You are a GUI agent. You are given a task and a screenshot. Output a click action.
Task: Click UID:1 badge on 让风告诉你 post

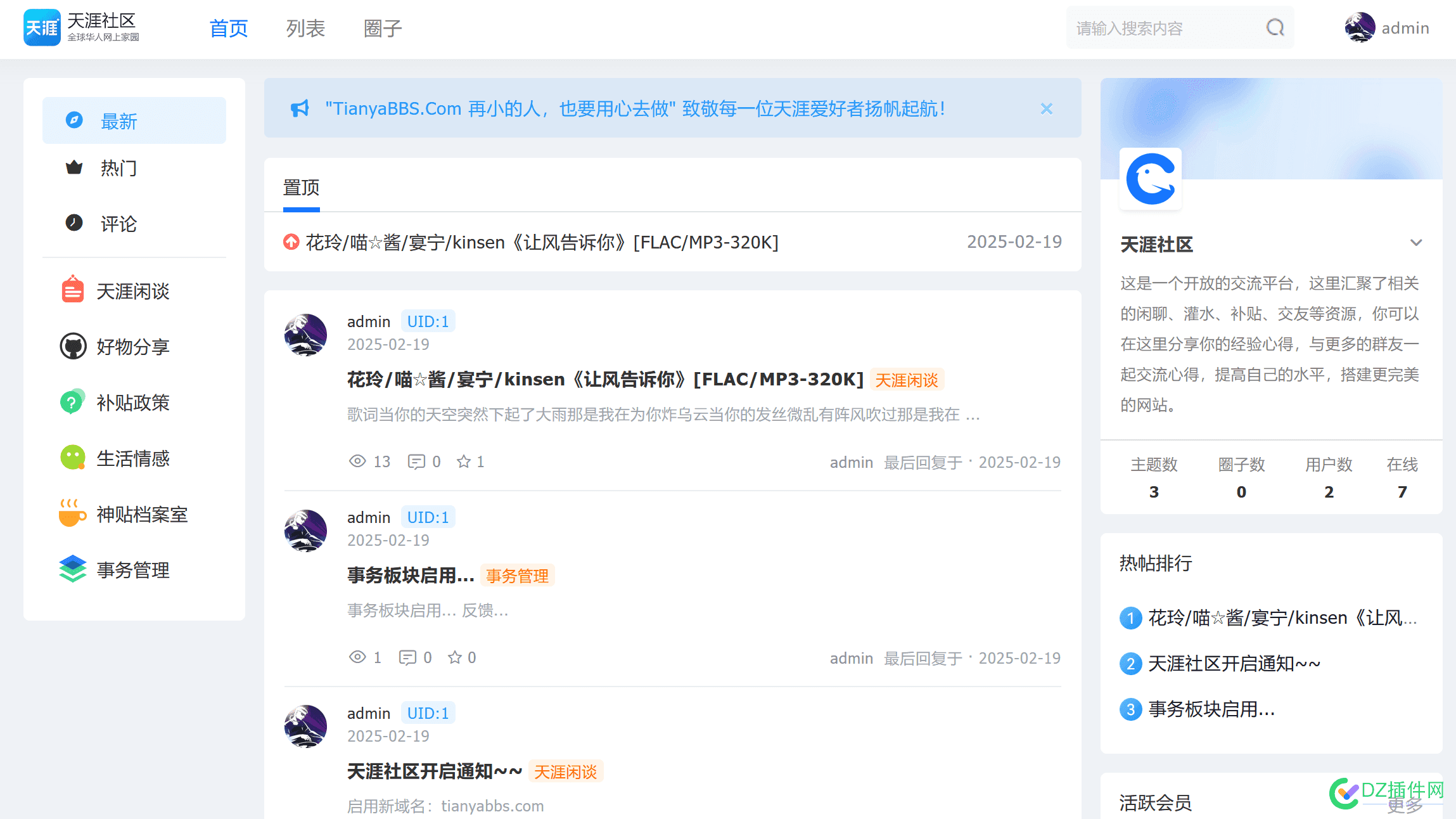point(428,321)
